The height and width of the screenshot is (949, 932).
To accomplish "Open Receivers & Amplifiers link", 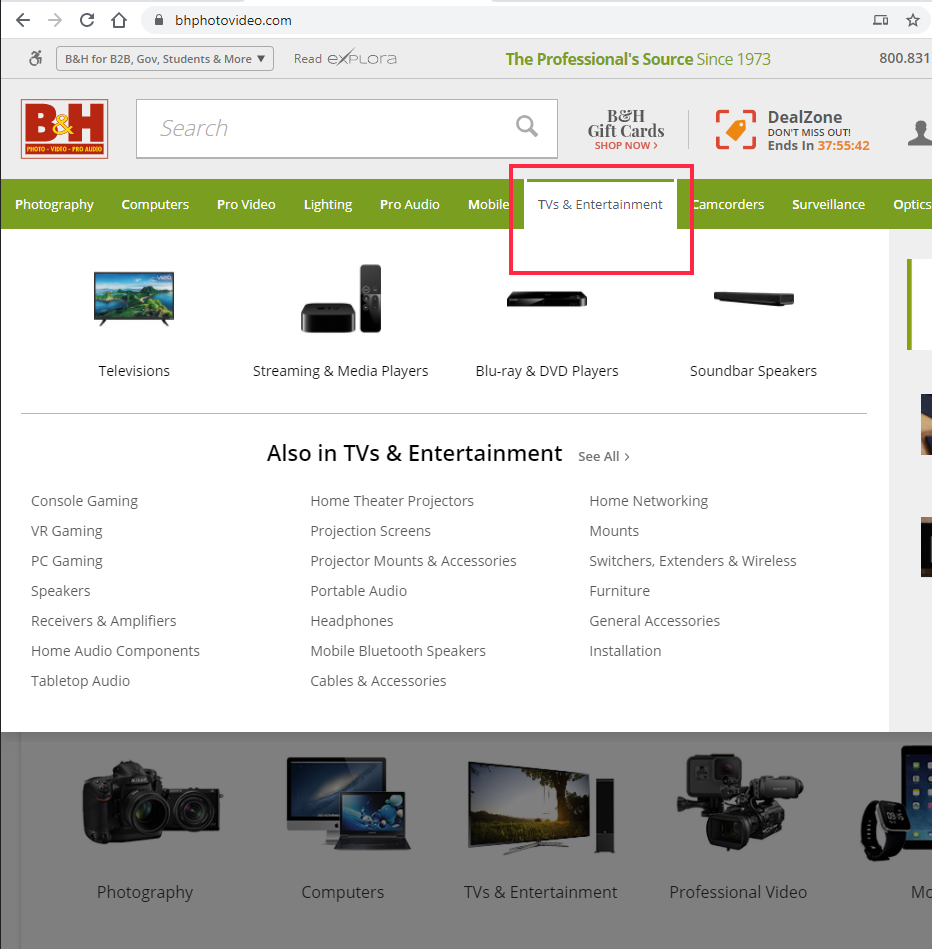I will [x=103, y=621].
